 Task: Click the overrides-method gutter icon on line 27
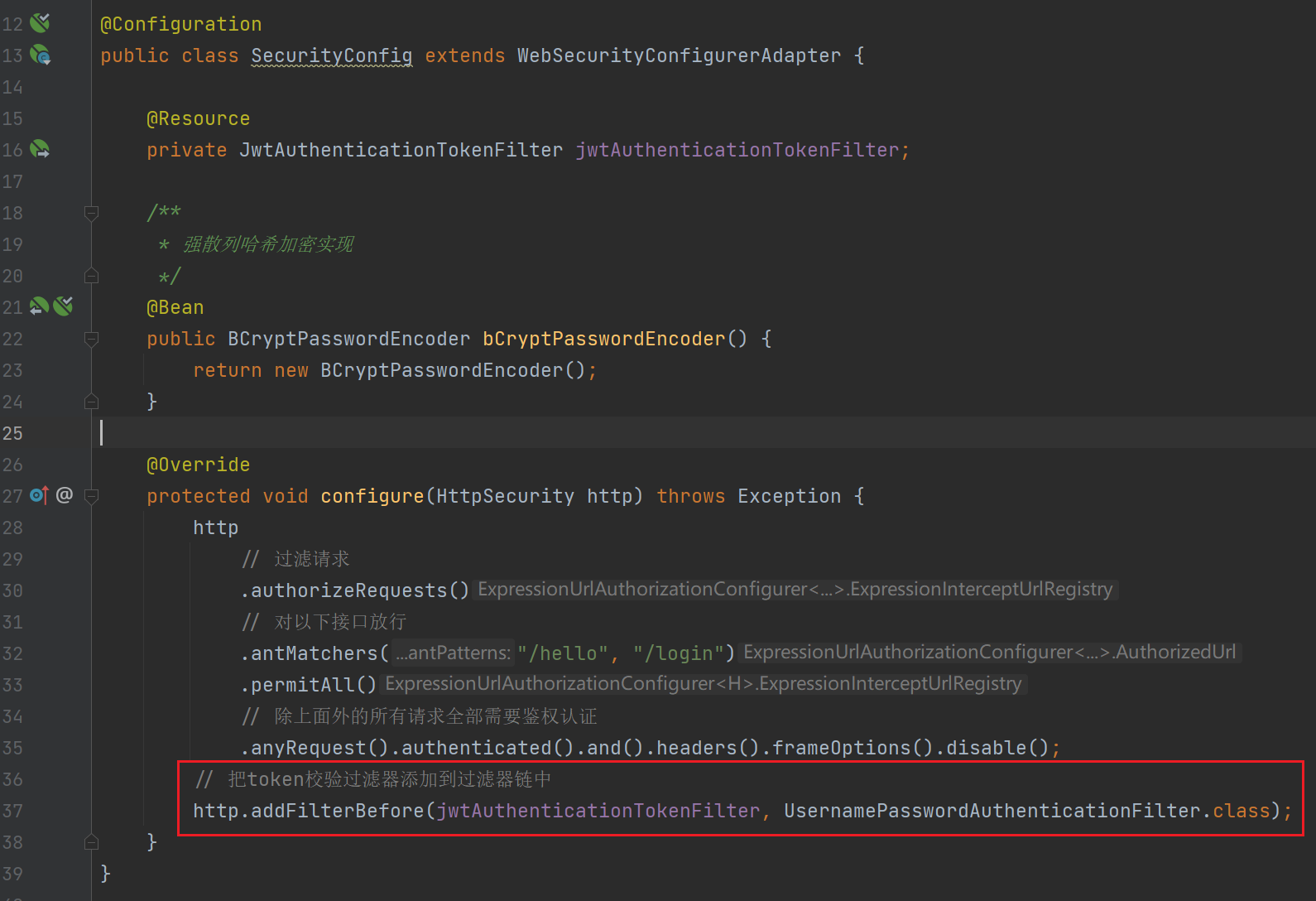coord(39,495)
